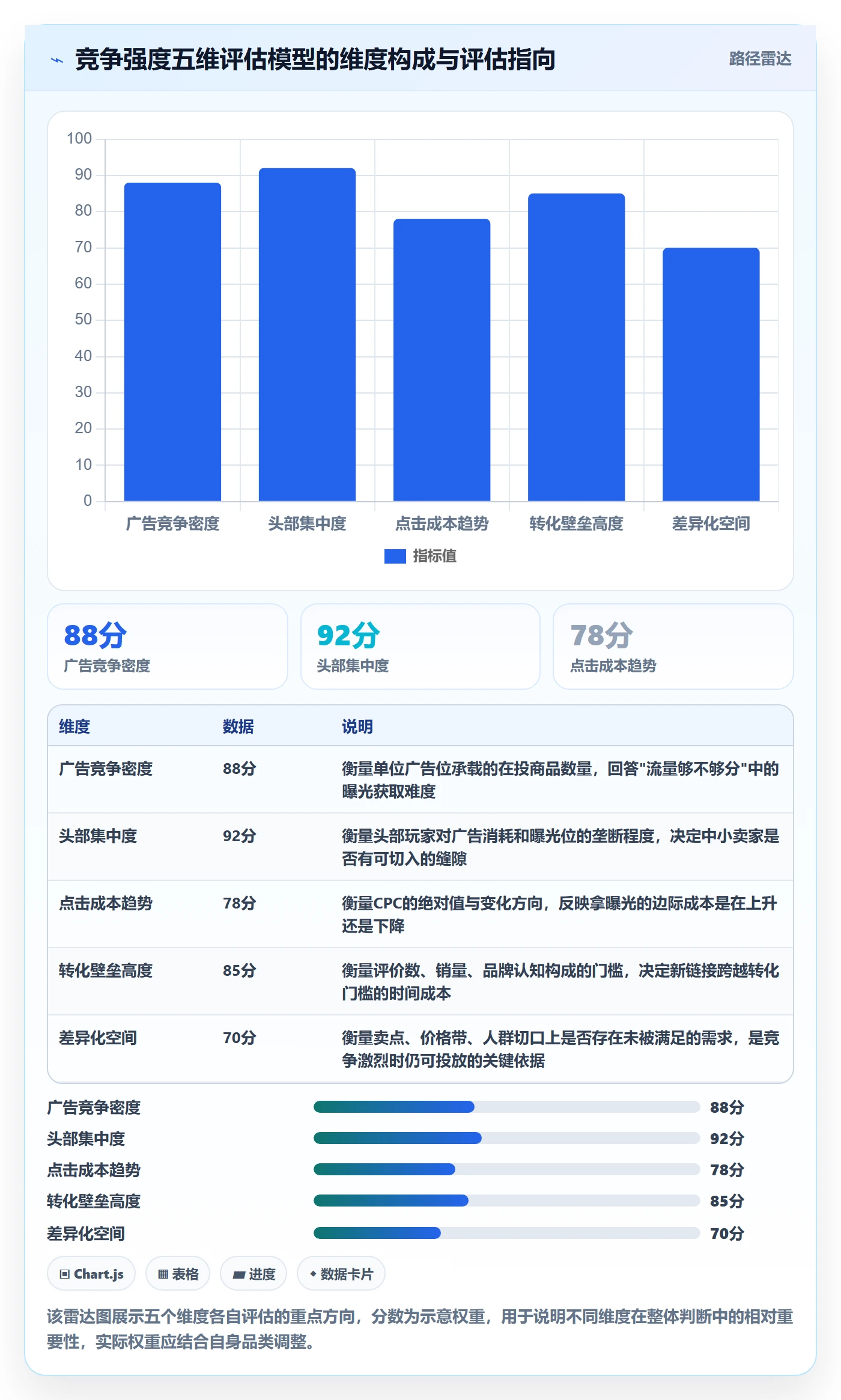
Task: Click the 广告竞争密度 bar in chart
Action: pos(172,342)
